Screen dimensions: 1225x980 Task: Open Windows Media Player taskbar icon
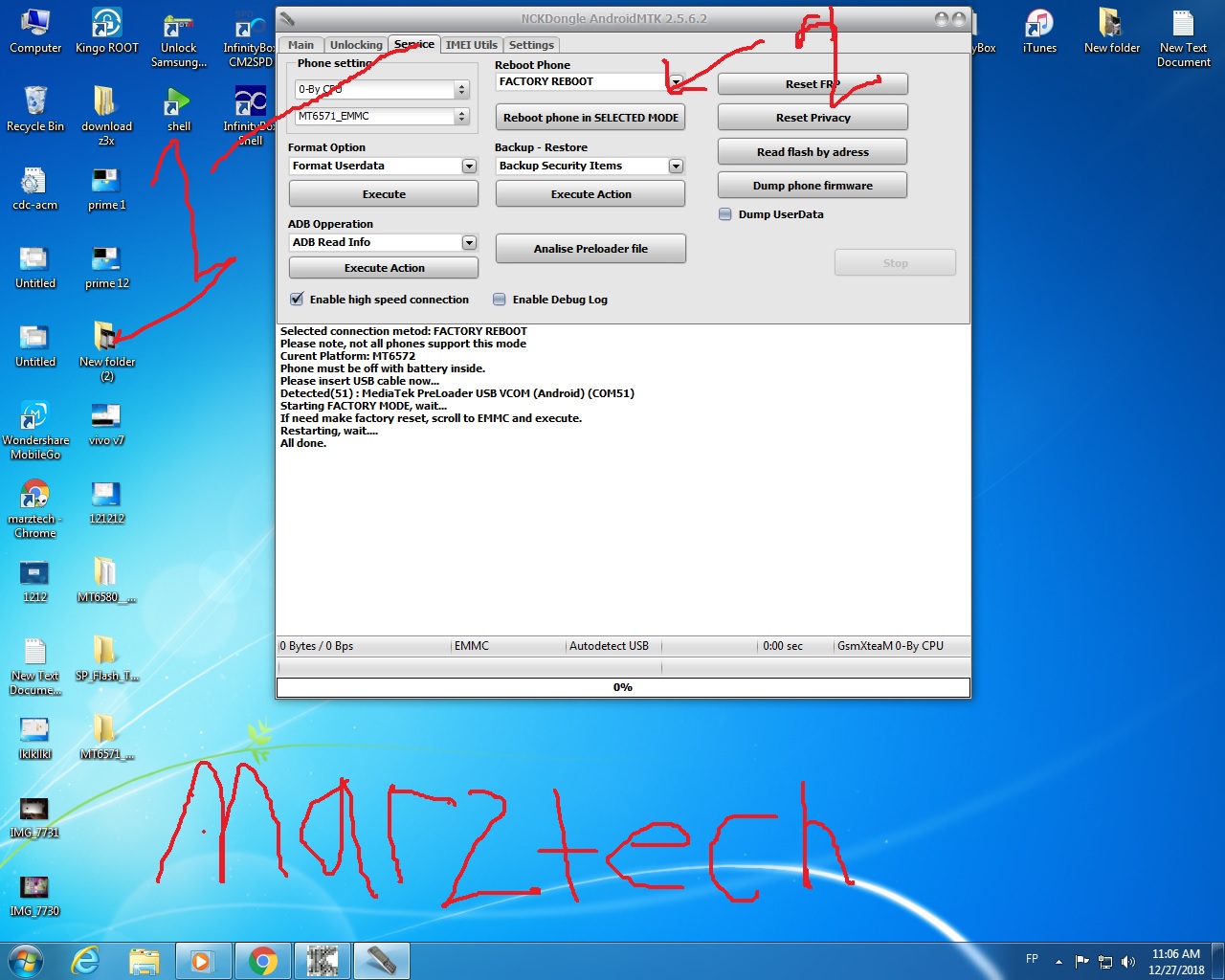(203, 960)
